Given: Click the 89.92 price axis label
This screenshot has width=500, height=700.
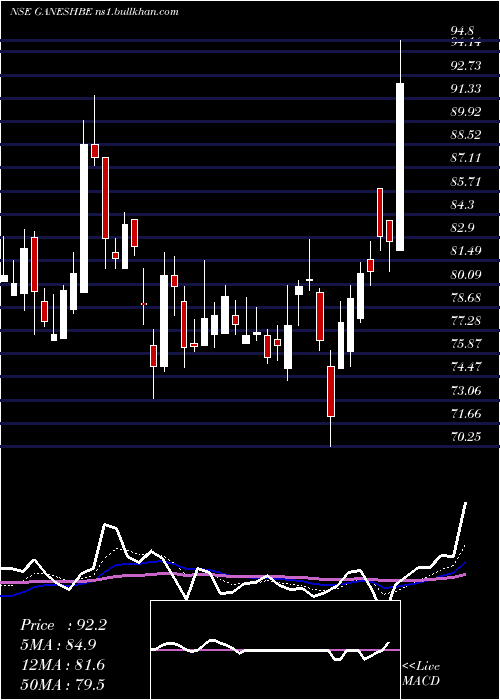Looking at the screenshot, I should 466,112.
